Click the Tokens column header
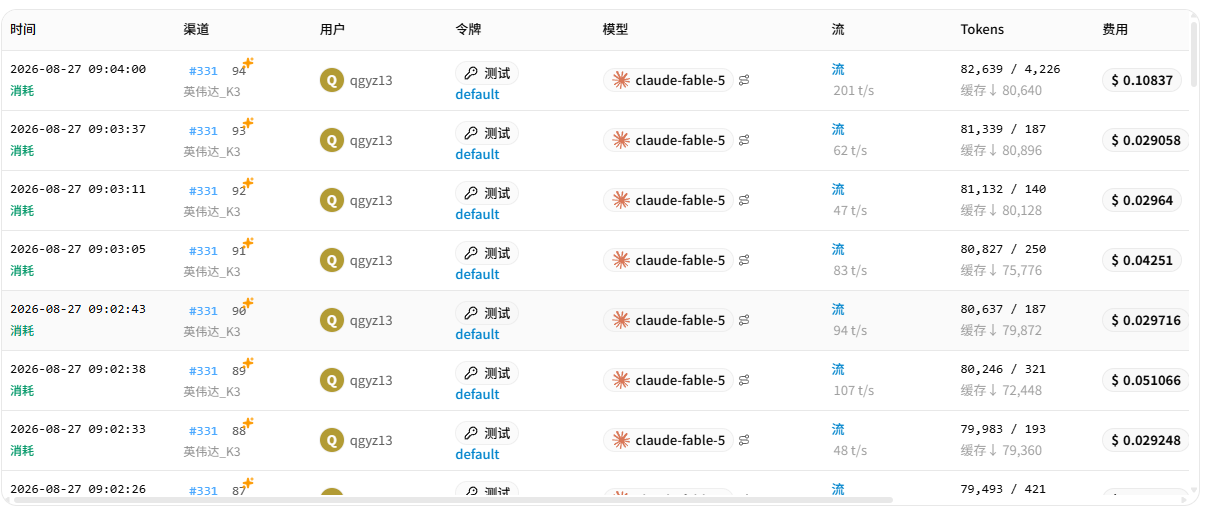This screenshot has height=508, width=1210. 982,30
